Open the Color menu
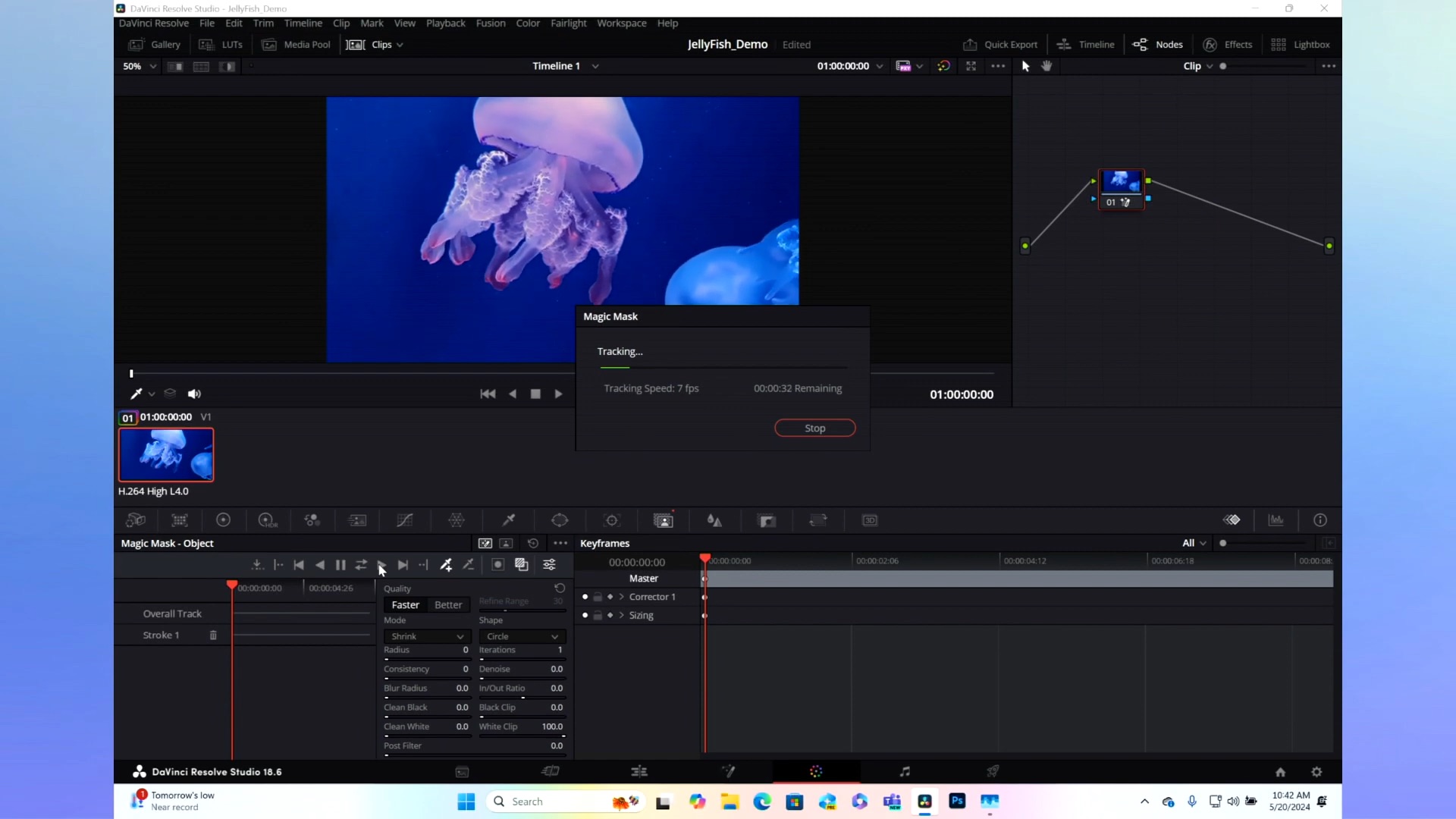Screen dimensions: 1456x819 pyautogui.click(x=528, y=24)
